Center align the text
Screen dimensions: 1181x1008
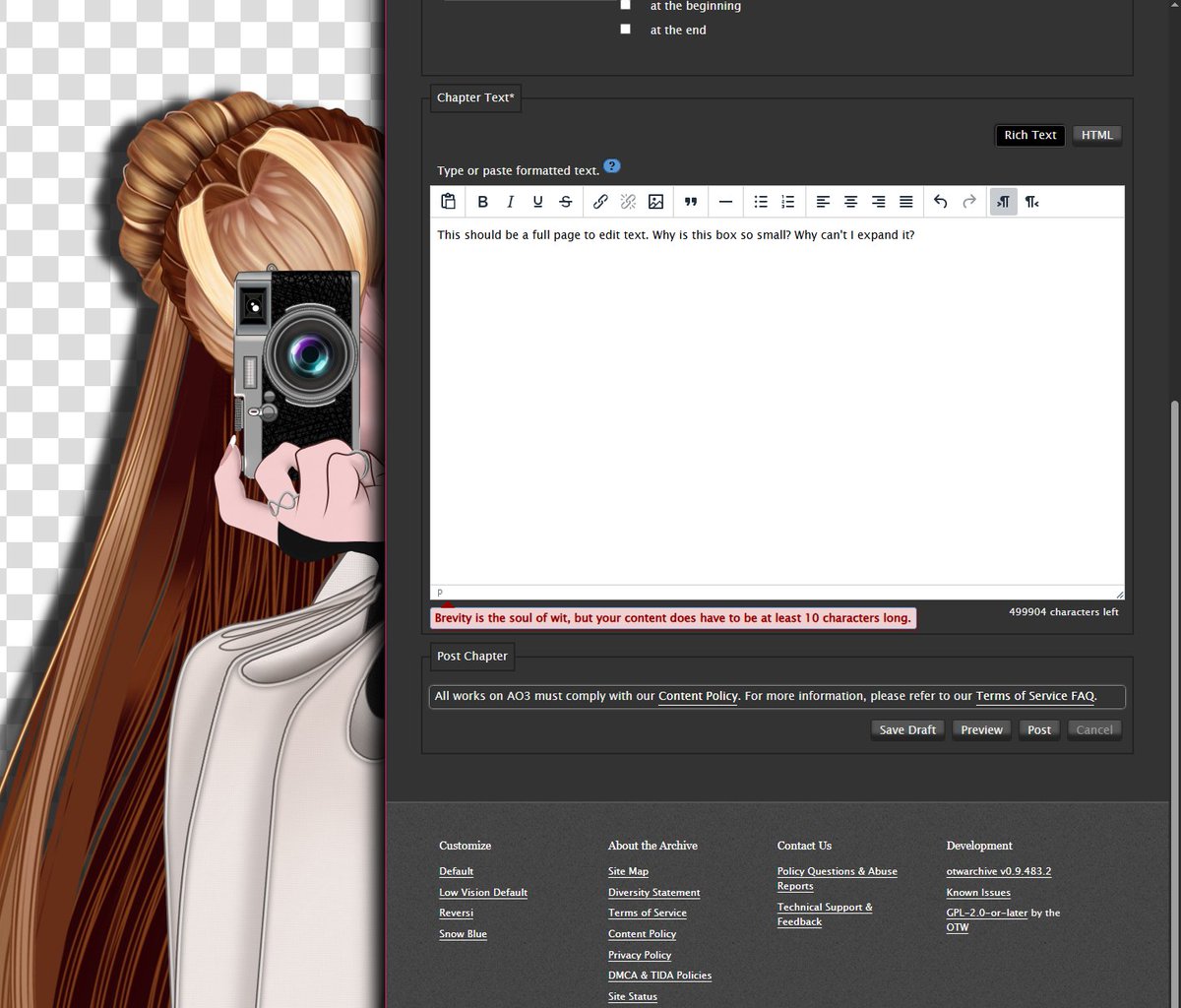point(850,202)
